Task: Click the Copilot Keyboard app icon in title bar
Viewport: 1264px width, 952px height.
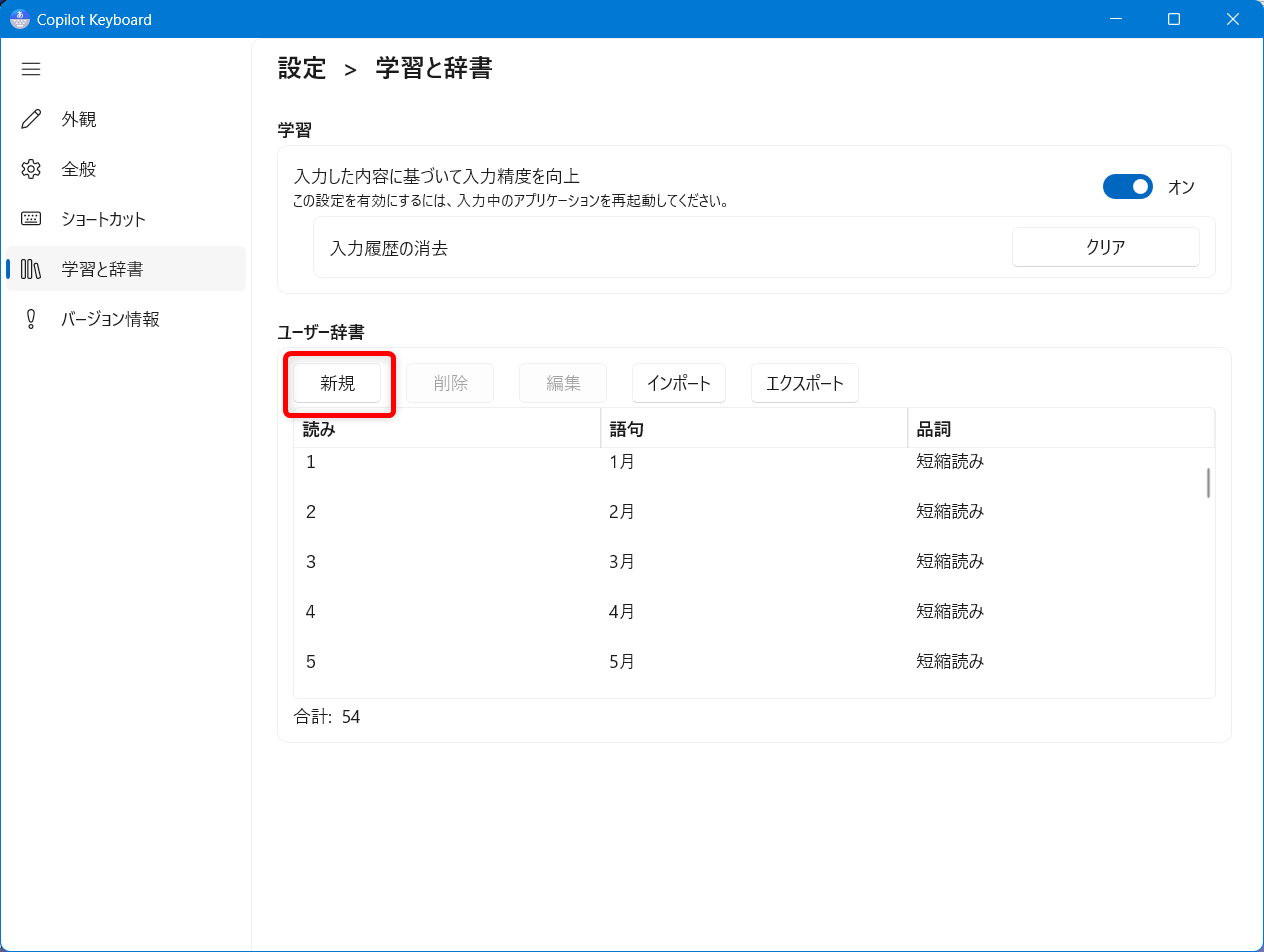Action: [x=19, y=19]
